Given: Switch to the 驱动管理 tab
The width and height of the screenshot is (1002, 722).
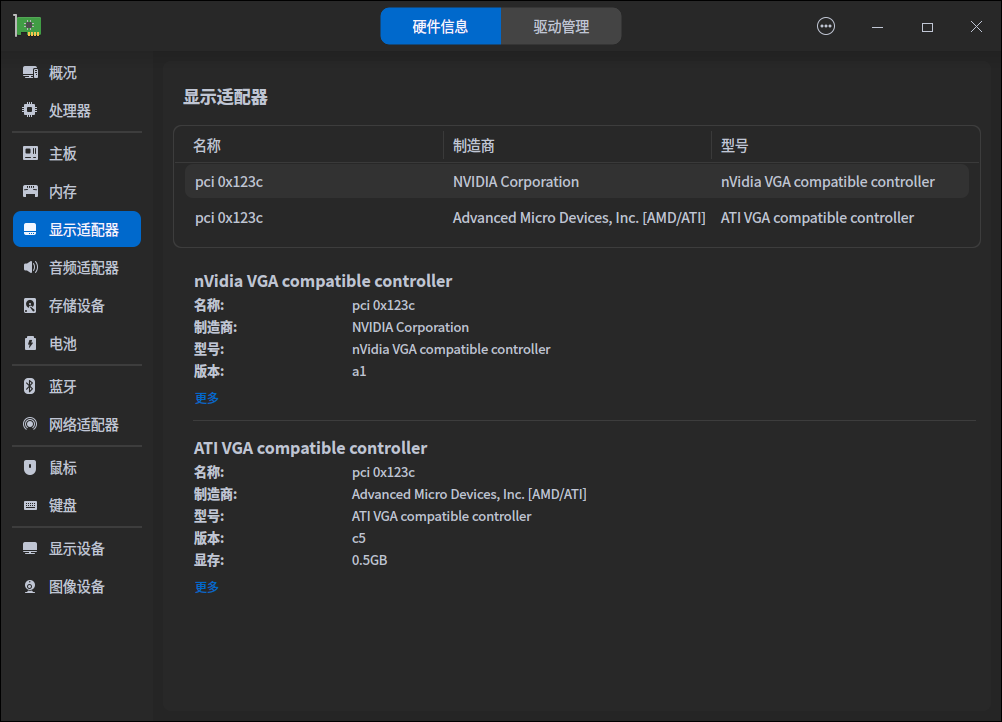Looking at the screenshot, I should 561,26.
